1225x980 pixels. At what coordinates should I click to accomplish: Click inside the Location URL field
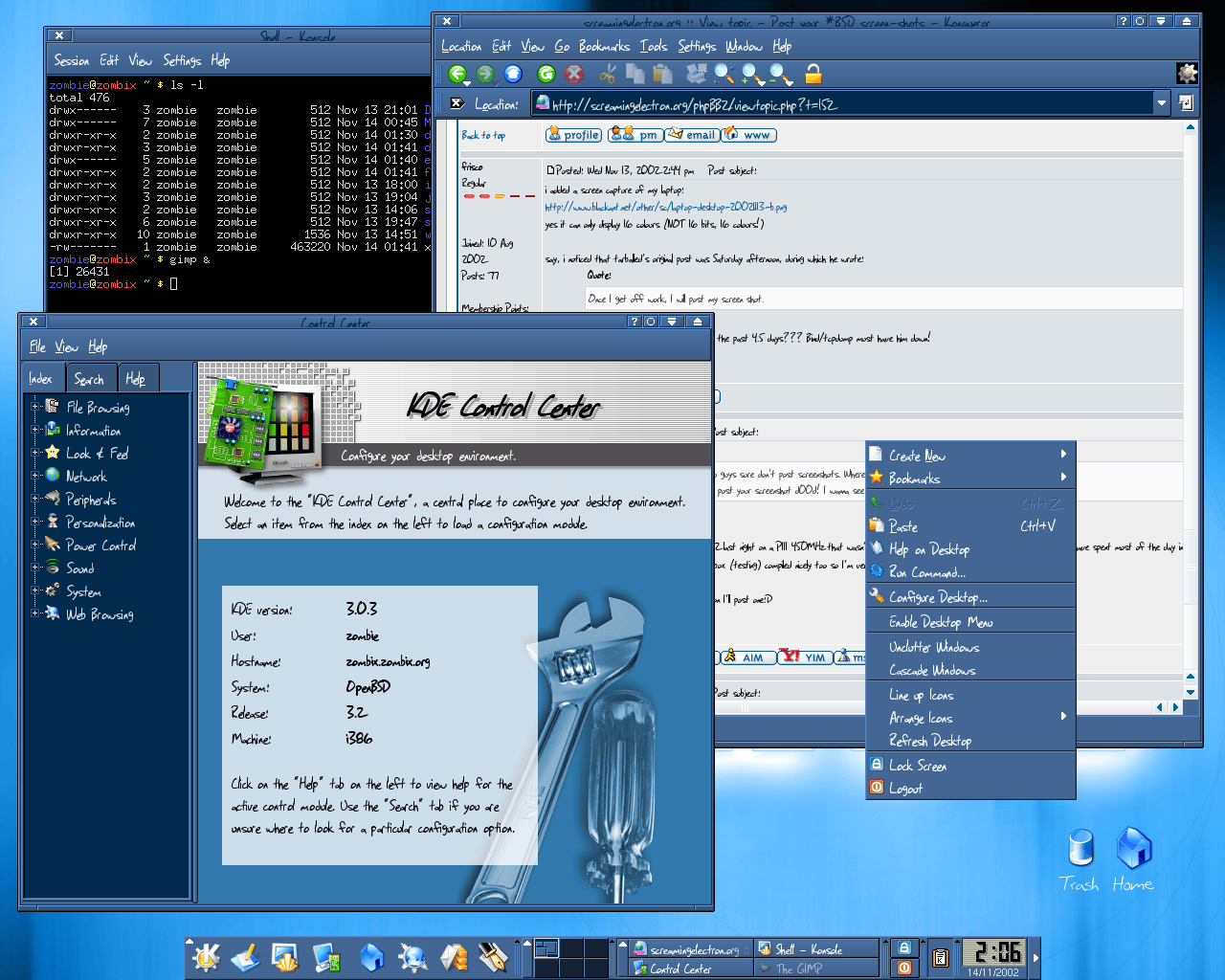pos(842,104)
